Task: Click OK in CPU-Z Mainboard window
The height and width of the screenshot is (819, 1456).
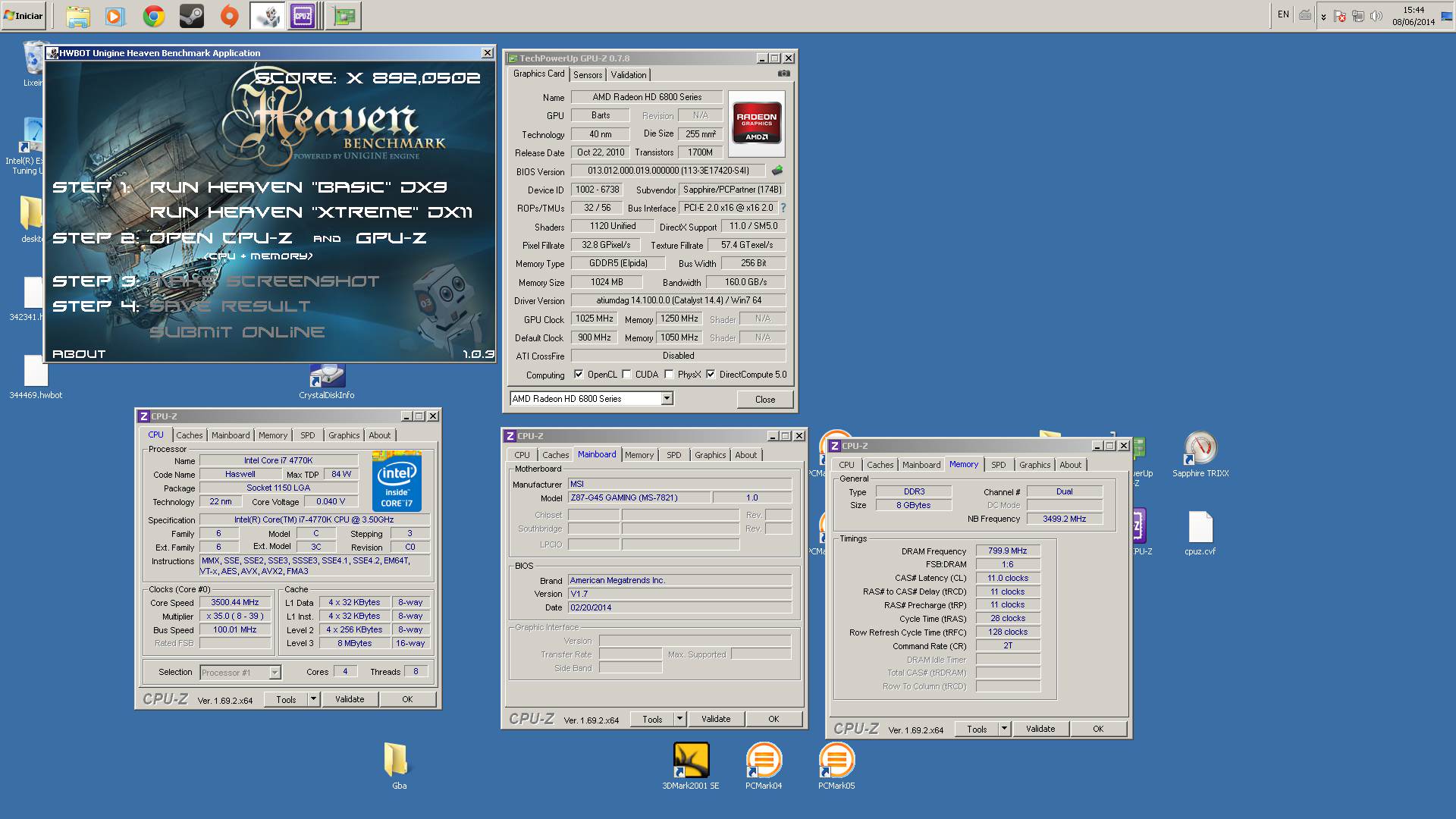Action: click(773, 719)
